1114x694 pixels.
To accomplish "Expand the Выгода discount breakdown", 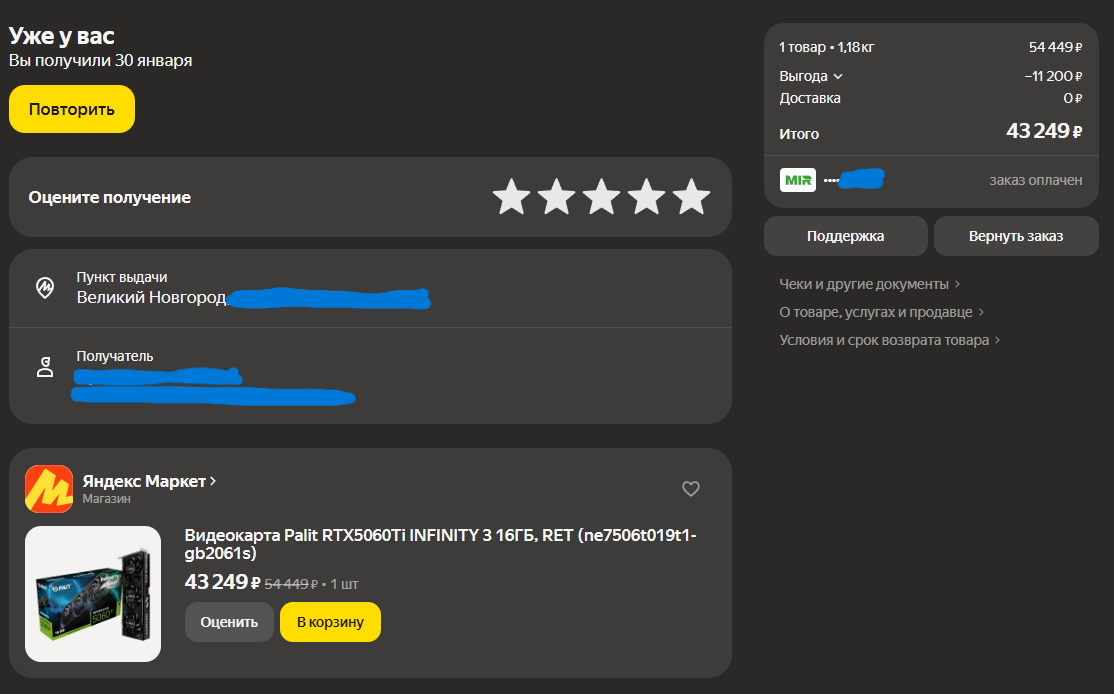I will [x=811, y=76].
